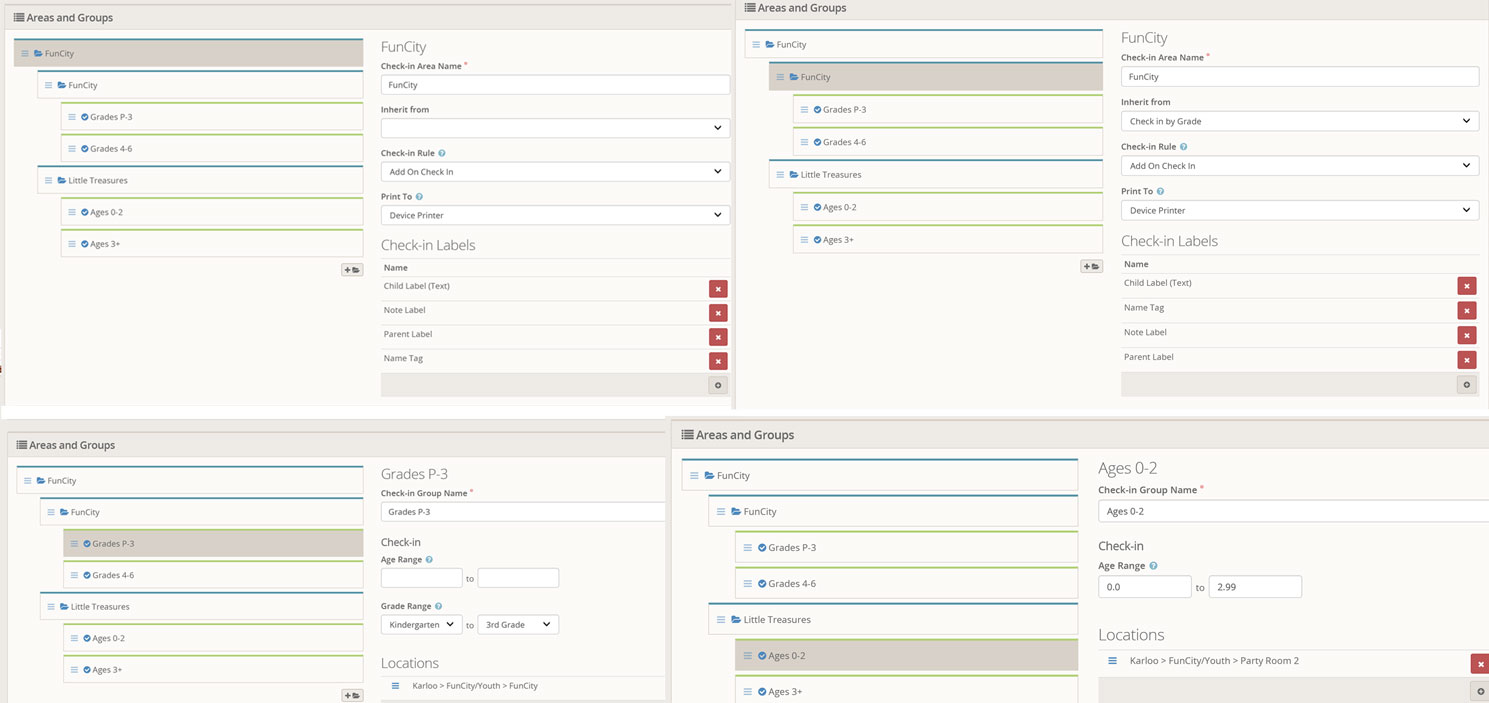Remove Parent Label listed directly below Note Label

[x=718, y=337]
